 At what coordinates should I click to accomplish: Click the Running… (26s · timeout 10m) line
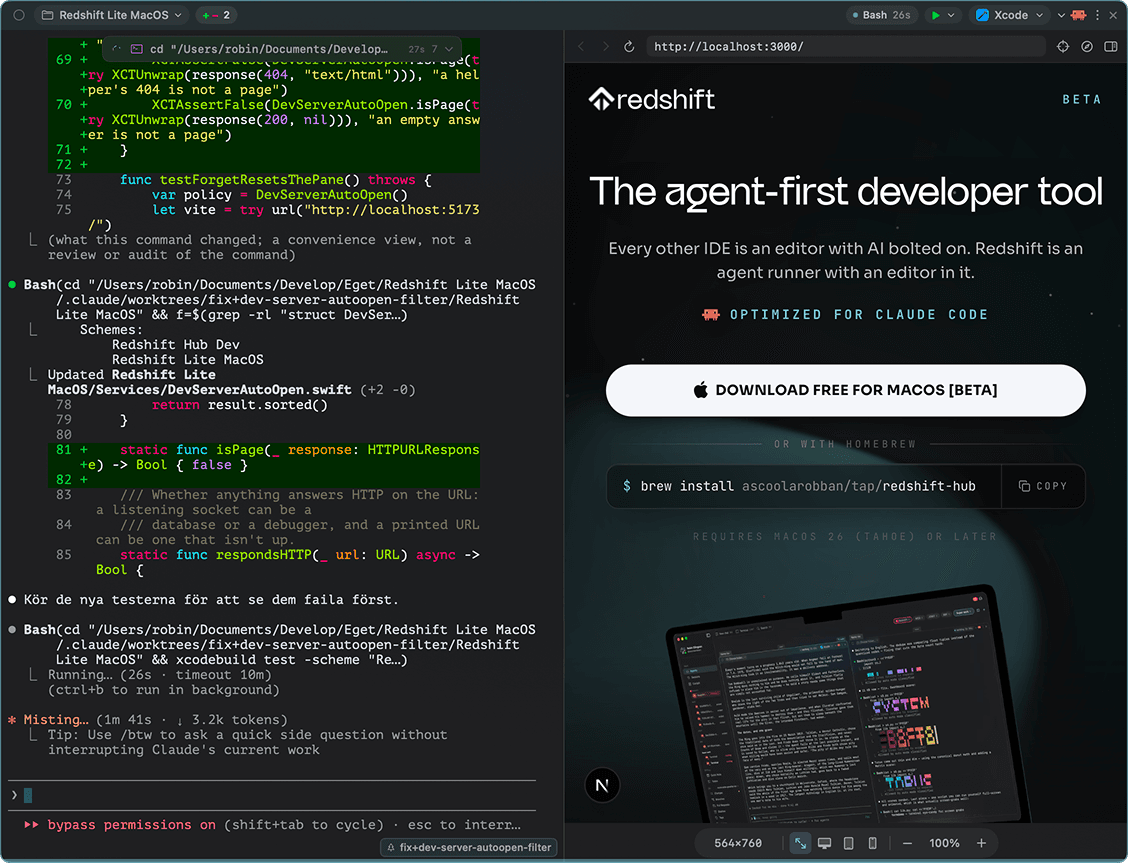coord(160,675)
